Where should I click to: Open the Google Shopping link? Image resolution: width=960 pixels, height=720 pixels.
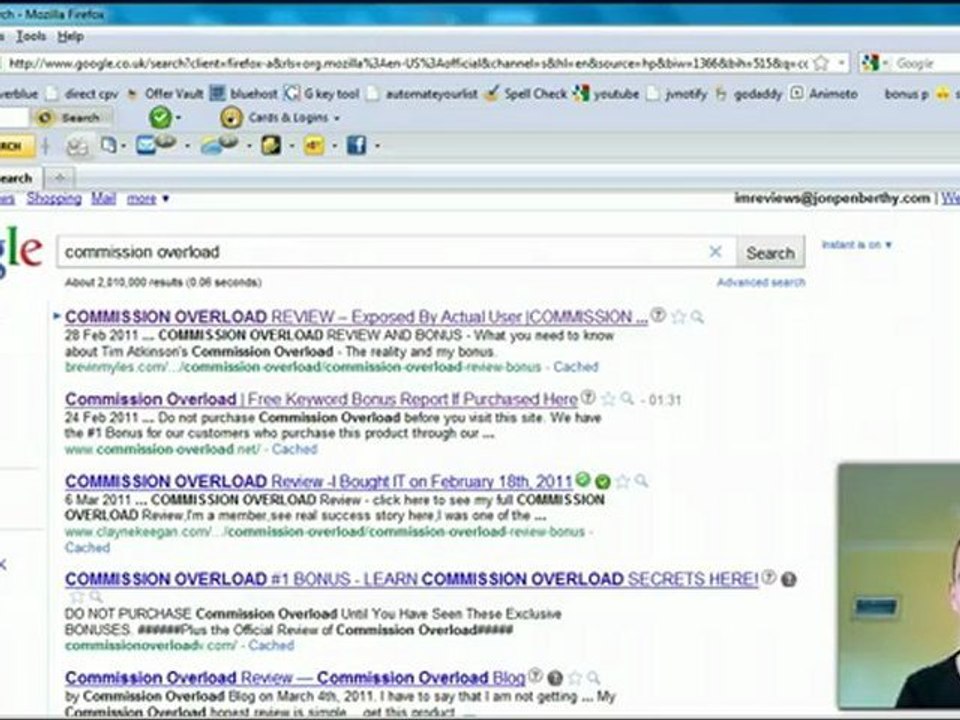click(54, 198)
